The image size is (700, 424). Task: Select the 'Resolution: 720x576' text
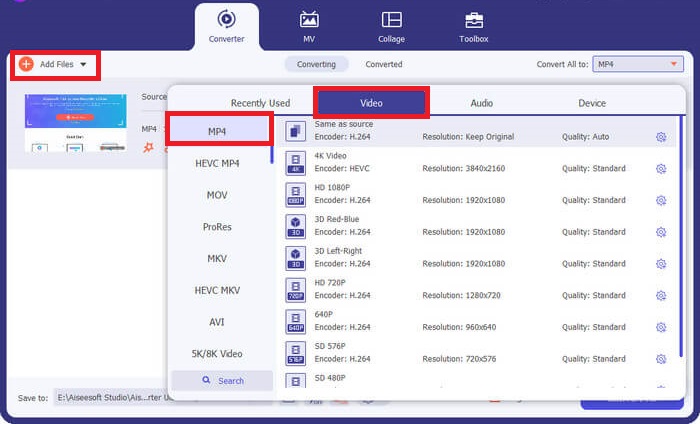[x=459, y=358]
